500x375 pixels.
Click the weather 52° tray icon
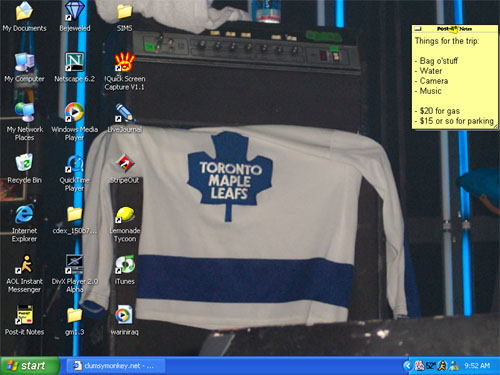click(x=431, y=366)
